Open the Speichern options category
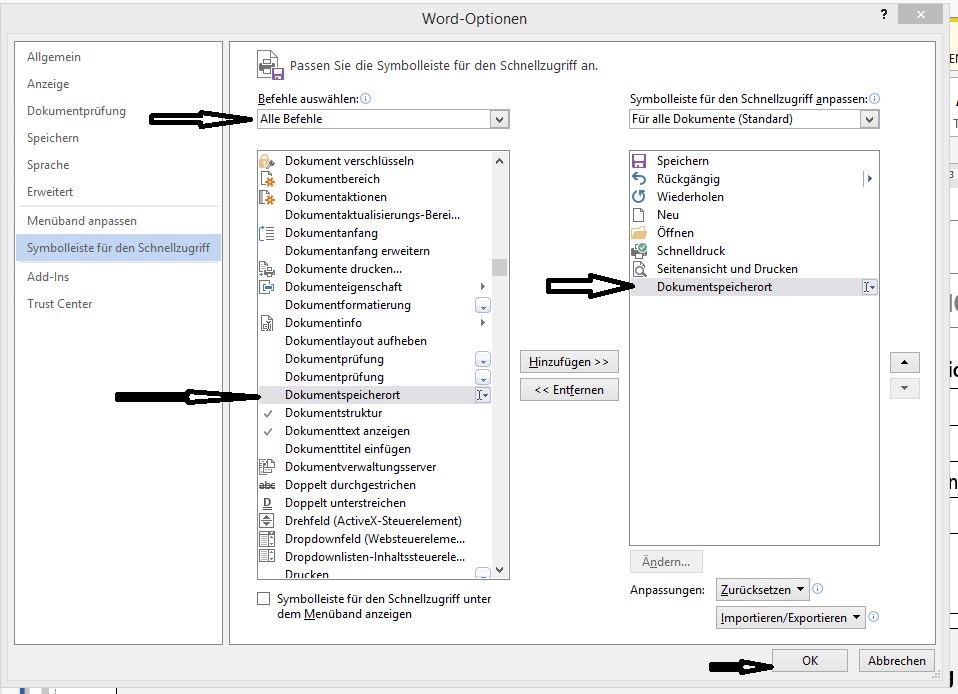The image size is (958, 694). (53, 137)
